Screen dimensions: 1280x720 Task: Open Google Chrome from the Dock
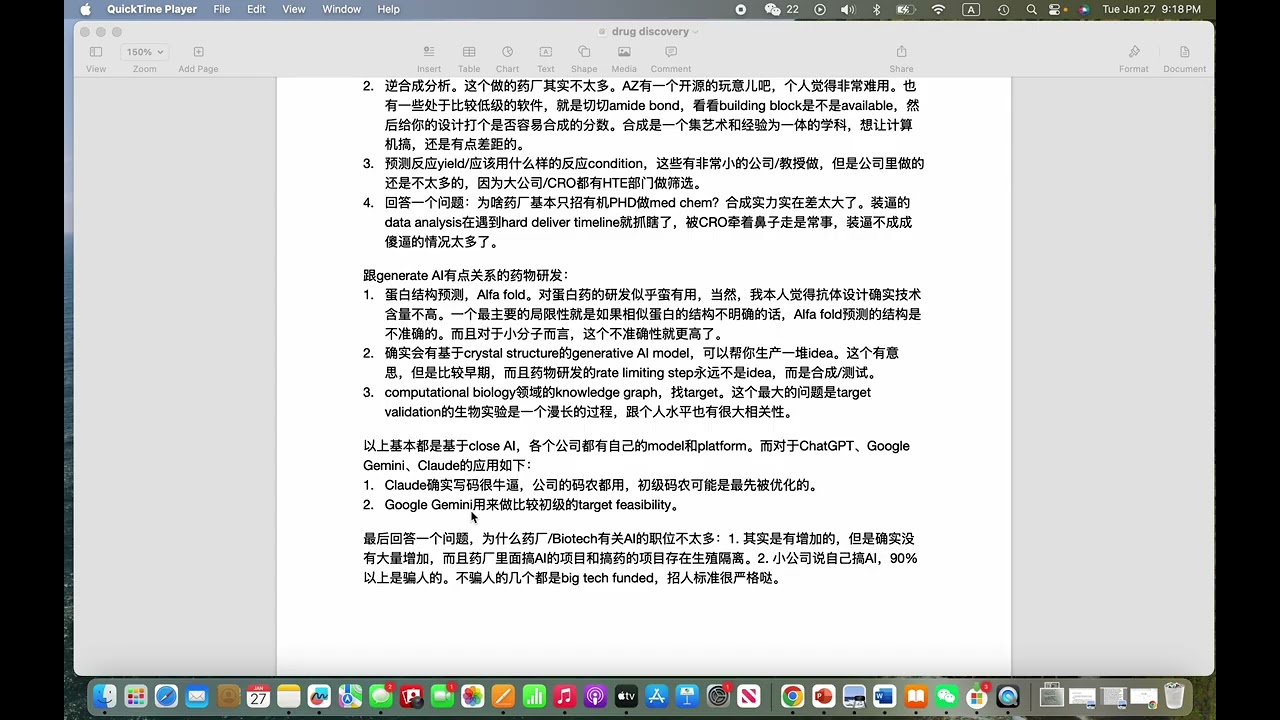pos(792,696)
